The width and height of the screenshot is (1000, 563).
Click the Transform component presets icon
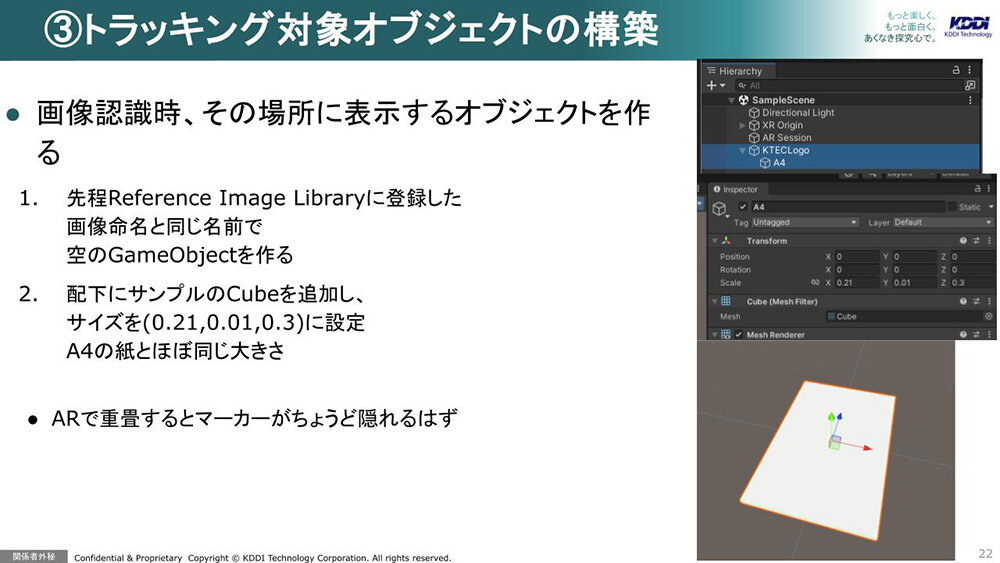tap(975, 241)
